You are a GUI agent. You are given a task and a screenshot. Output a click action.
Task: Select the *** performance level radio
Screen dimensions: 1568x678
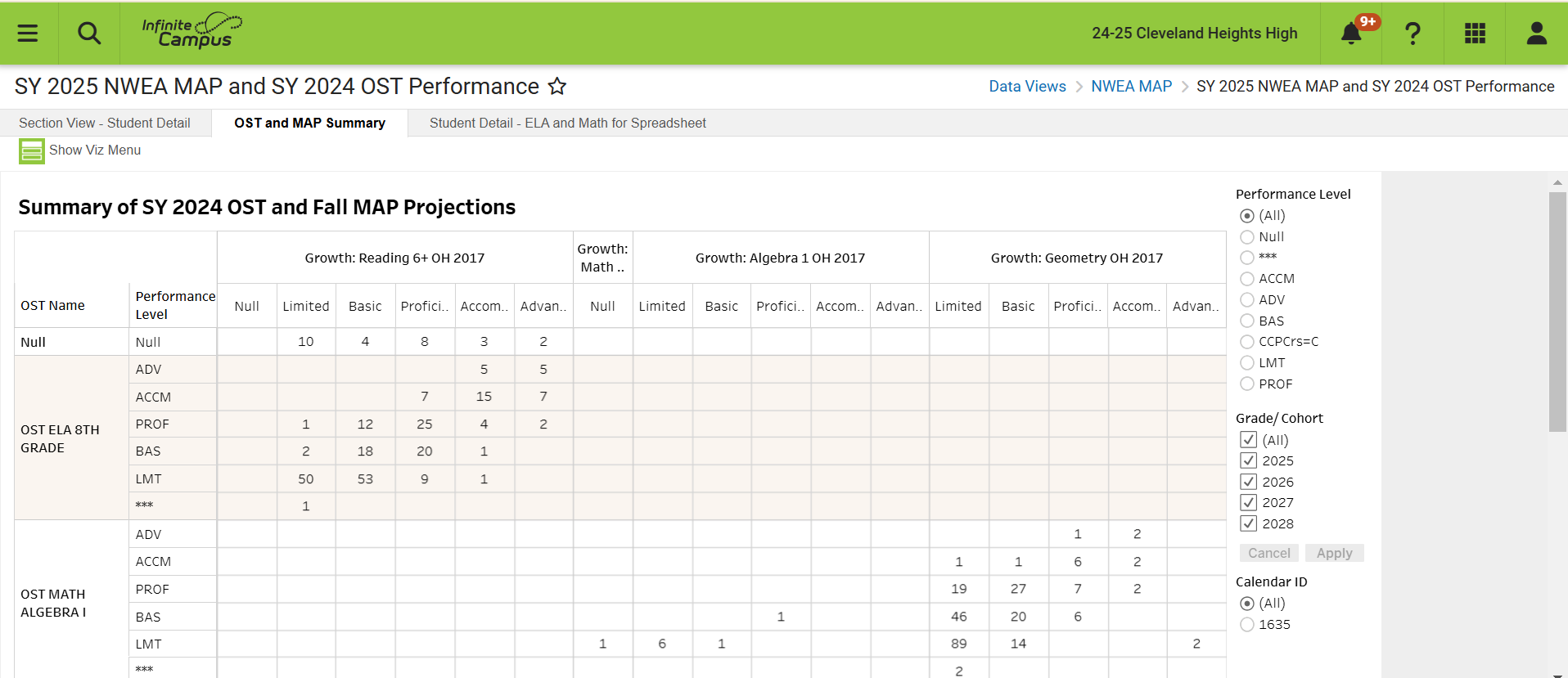[1247, 258]
